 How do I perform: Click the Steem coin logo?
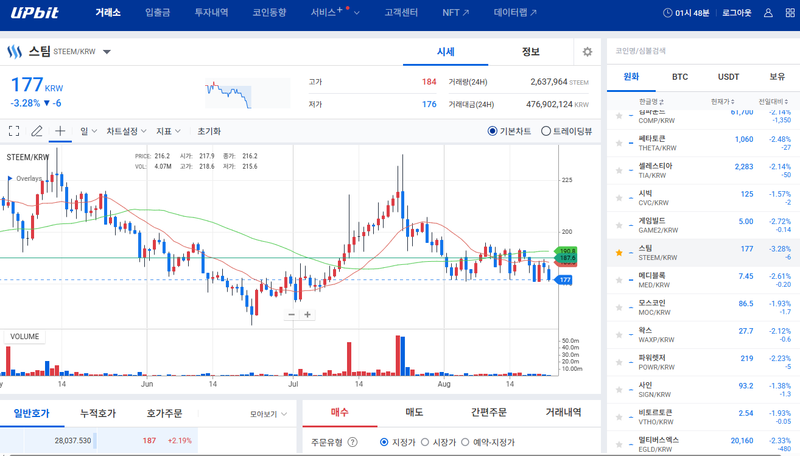click(x=14, y=52)
